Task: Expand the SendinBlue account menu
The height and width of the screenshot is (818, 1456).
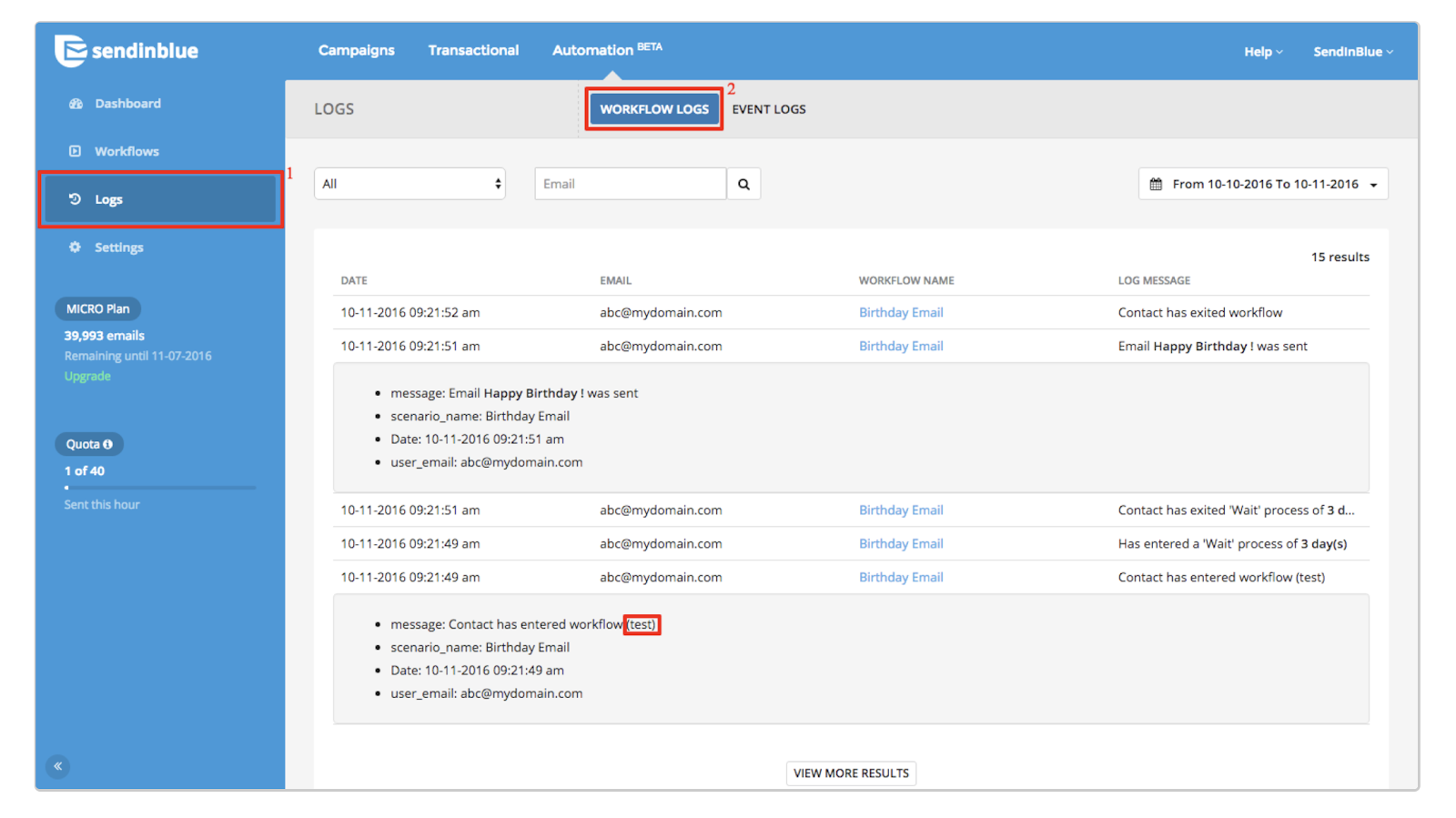Action: (x=1352, y=52)
